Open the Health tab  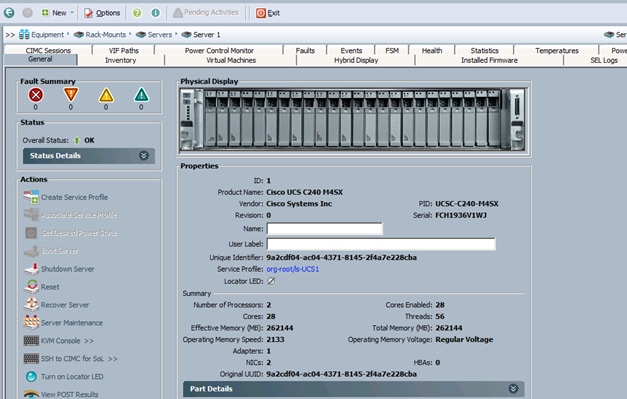pyautogui.click(x=432, y=50)
